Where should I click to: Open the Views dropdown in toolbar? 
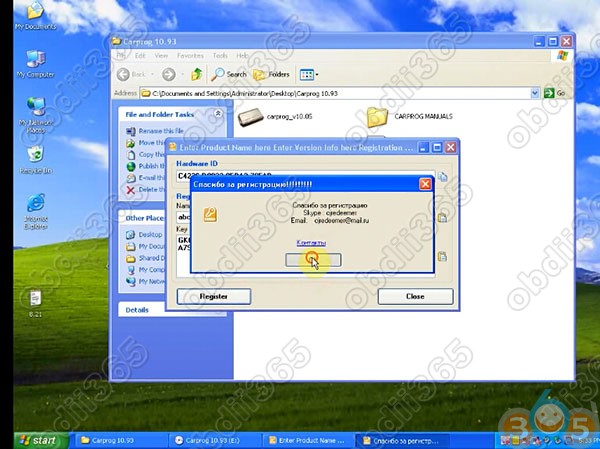coord(309,74)
